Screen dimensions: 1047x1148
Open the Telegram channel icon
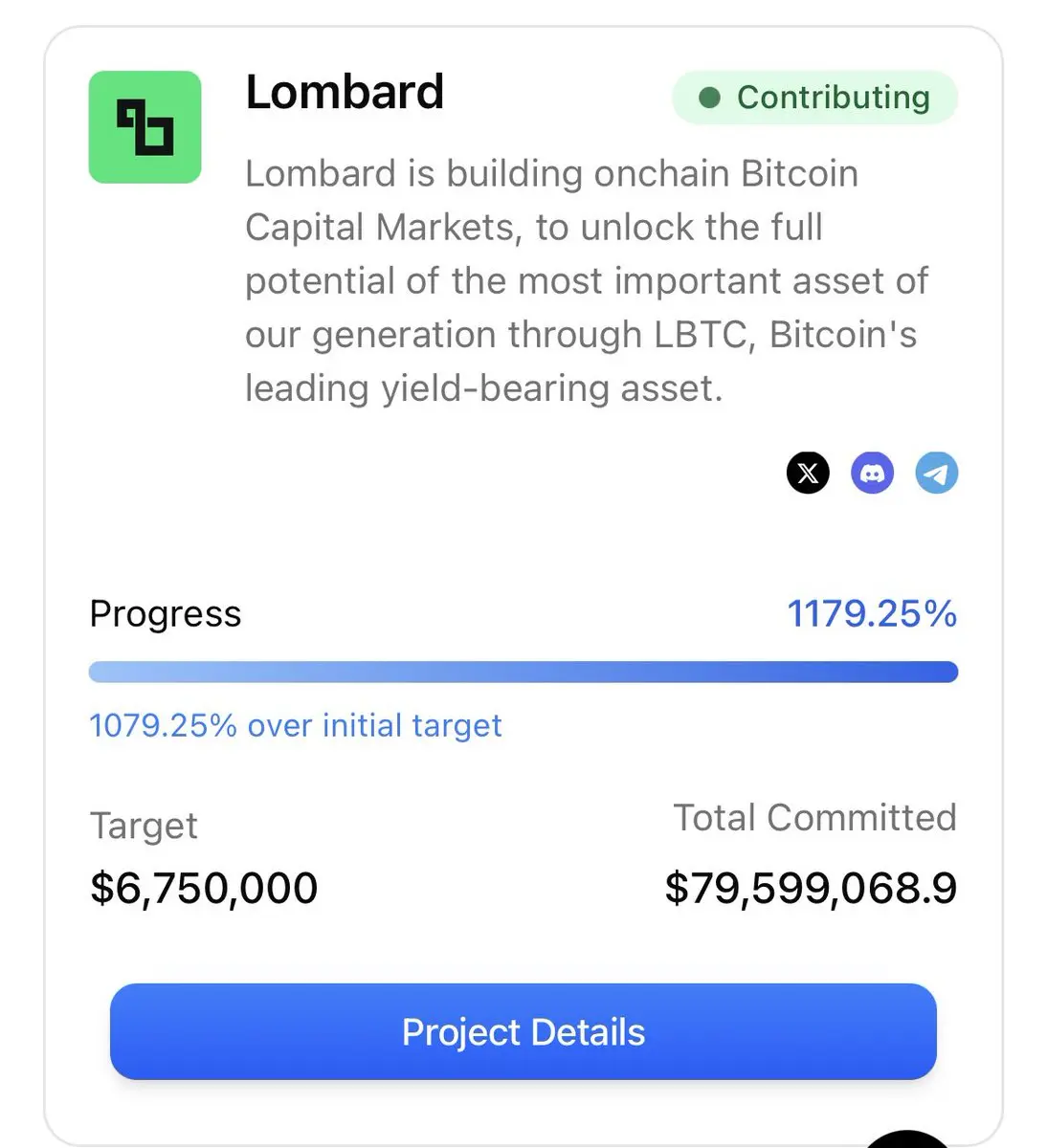[x=936, y=473]
